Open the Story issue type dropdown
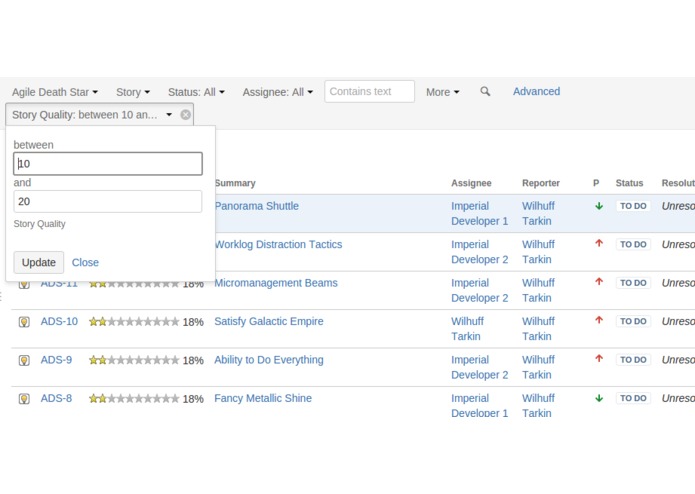Screen dimensions: 695x494 (133, 92)
